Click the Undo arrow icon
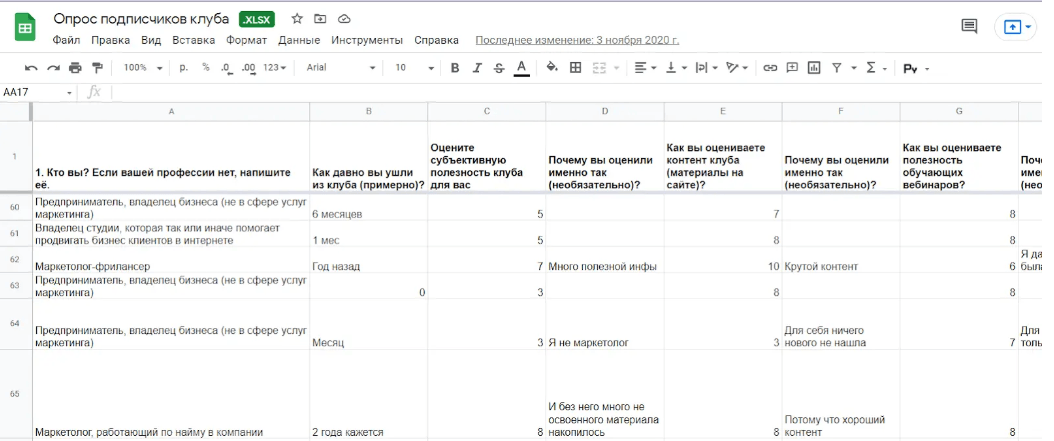 tap(31, 68)
